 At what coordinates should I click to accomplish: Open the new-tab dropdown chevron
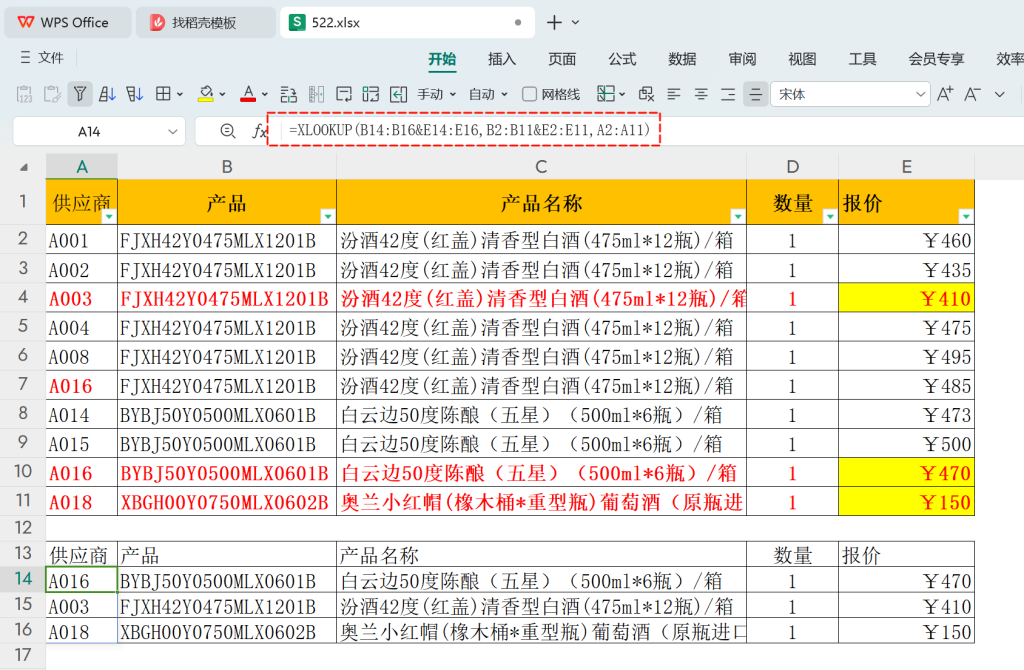point(575,22)
